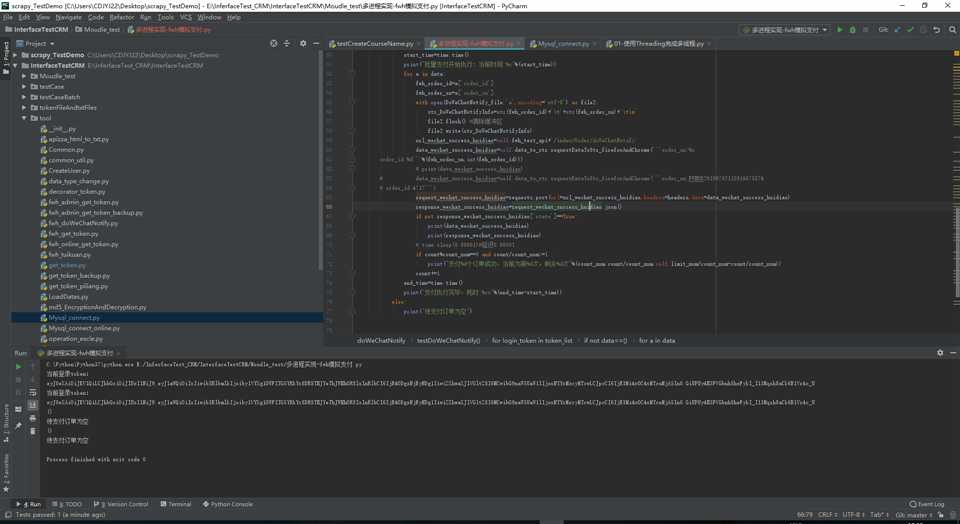Click the CRLF line separator in status bar
960x524 pixels.
(x=825, y=515)
